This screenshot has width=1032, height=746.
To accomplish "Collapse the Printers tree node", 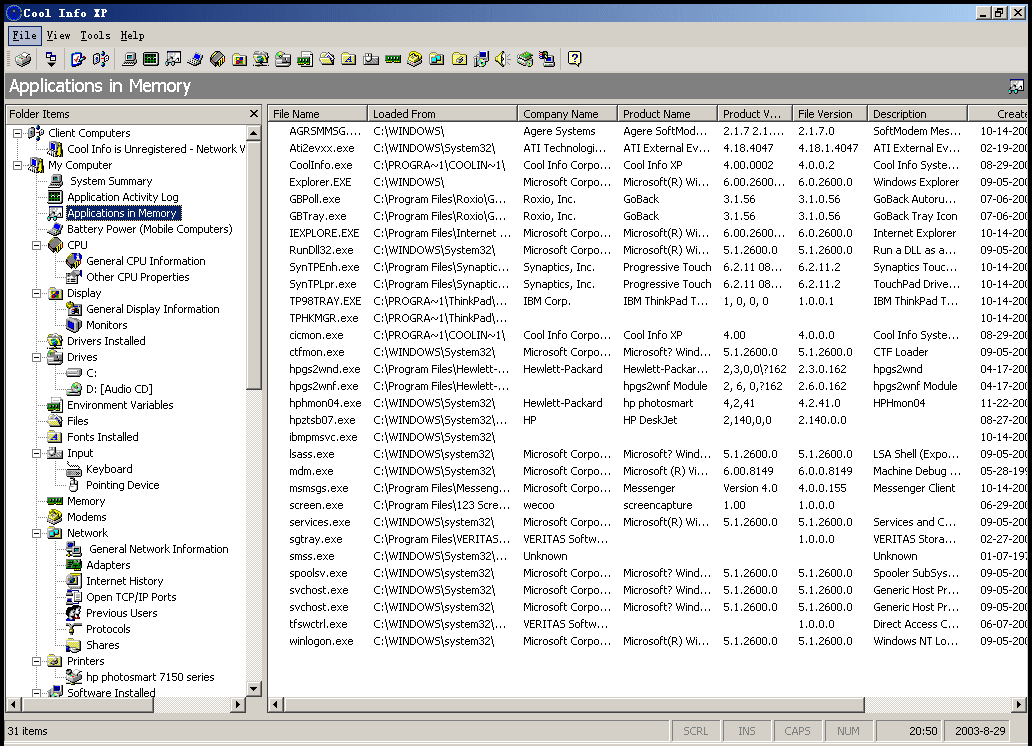I will point(37,661).
